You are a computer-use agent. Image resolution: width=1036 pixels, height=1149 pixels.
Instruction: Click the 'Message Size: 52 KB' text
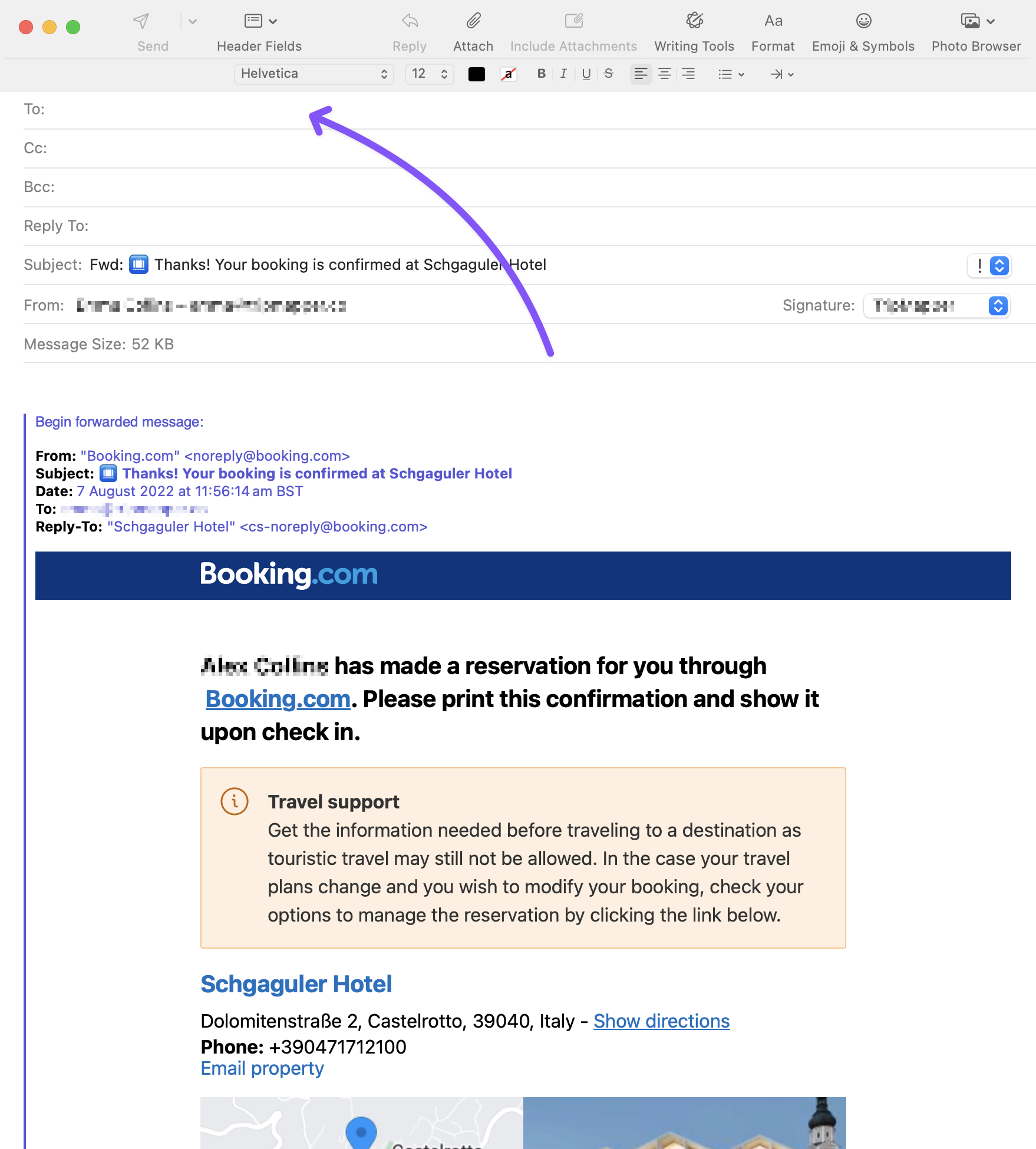point(99,345)
